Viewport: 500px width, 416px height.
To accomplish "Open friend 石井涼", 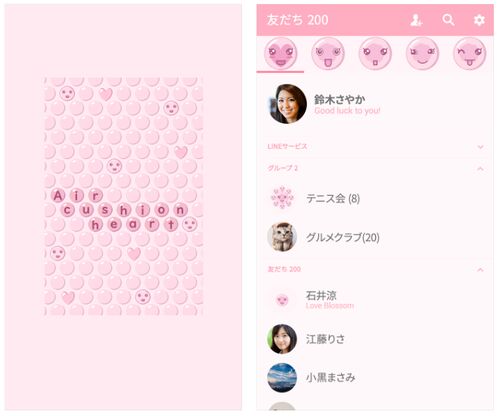I will 375,300.
